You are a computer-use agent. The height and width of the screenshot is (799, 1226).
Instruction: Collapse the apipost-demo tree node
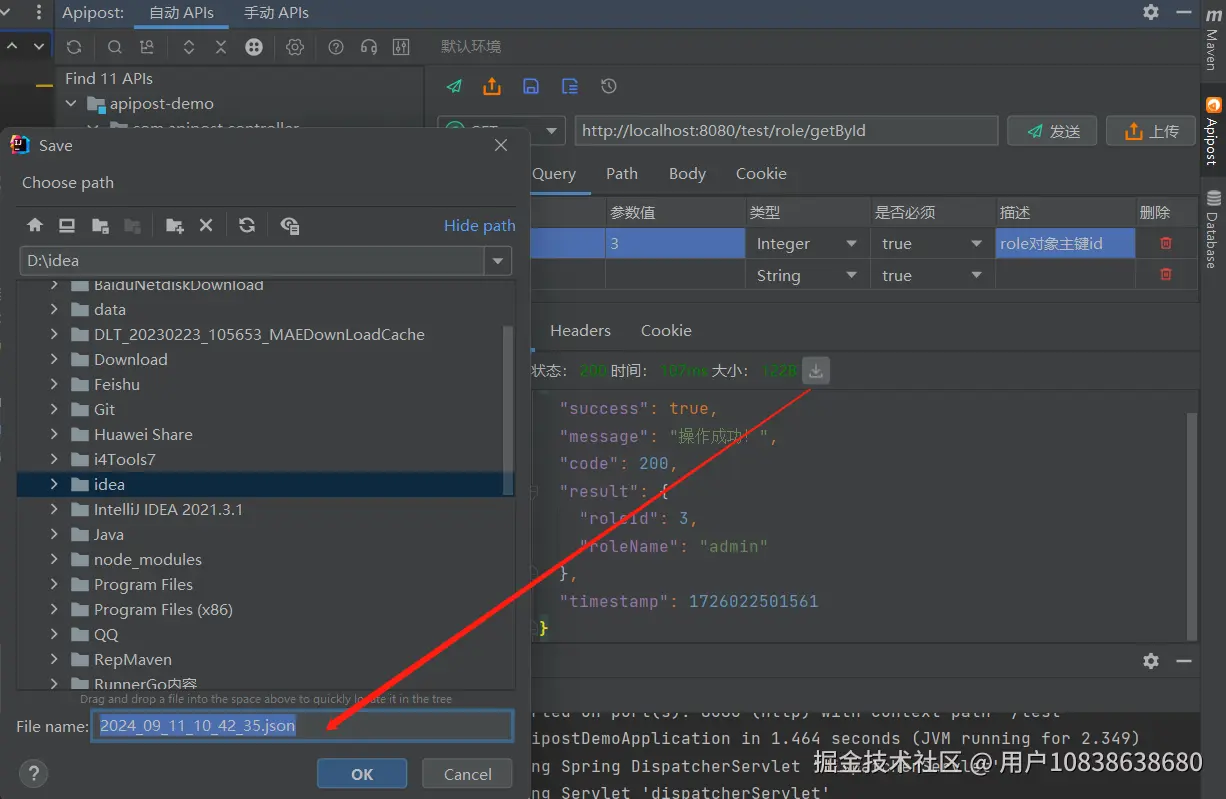coord(71,104)
